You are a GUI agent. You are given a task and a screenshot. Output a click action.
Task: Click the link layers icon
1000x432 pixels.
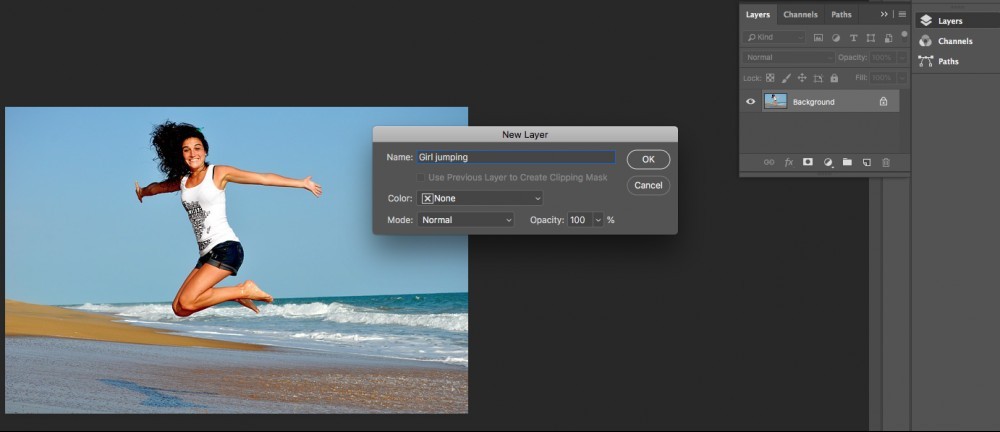tap(769, 162)
